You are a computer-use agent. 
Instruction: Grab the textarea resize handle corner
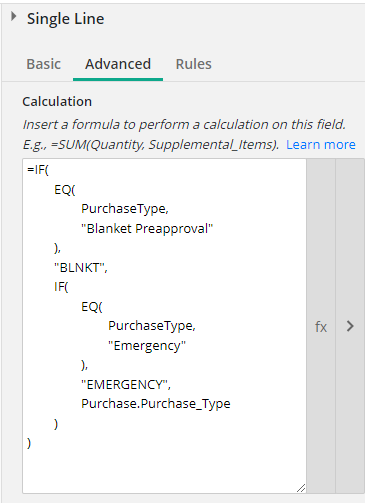pos(301,488)
